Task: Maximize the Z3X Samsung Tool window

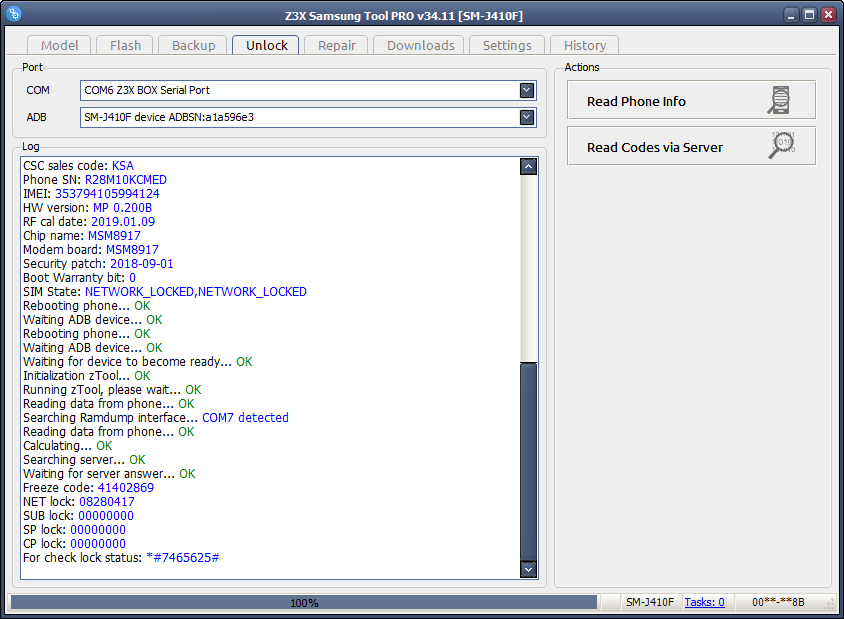Action: 809,15
